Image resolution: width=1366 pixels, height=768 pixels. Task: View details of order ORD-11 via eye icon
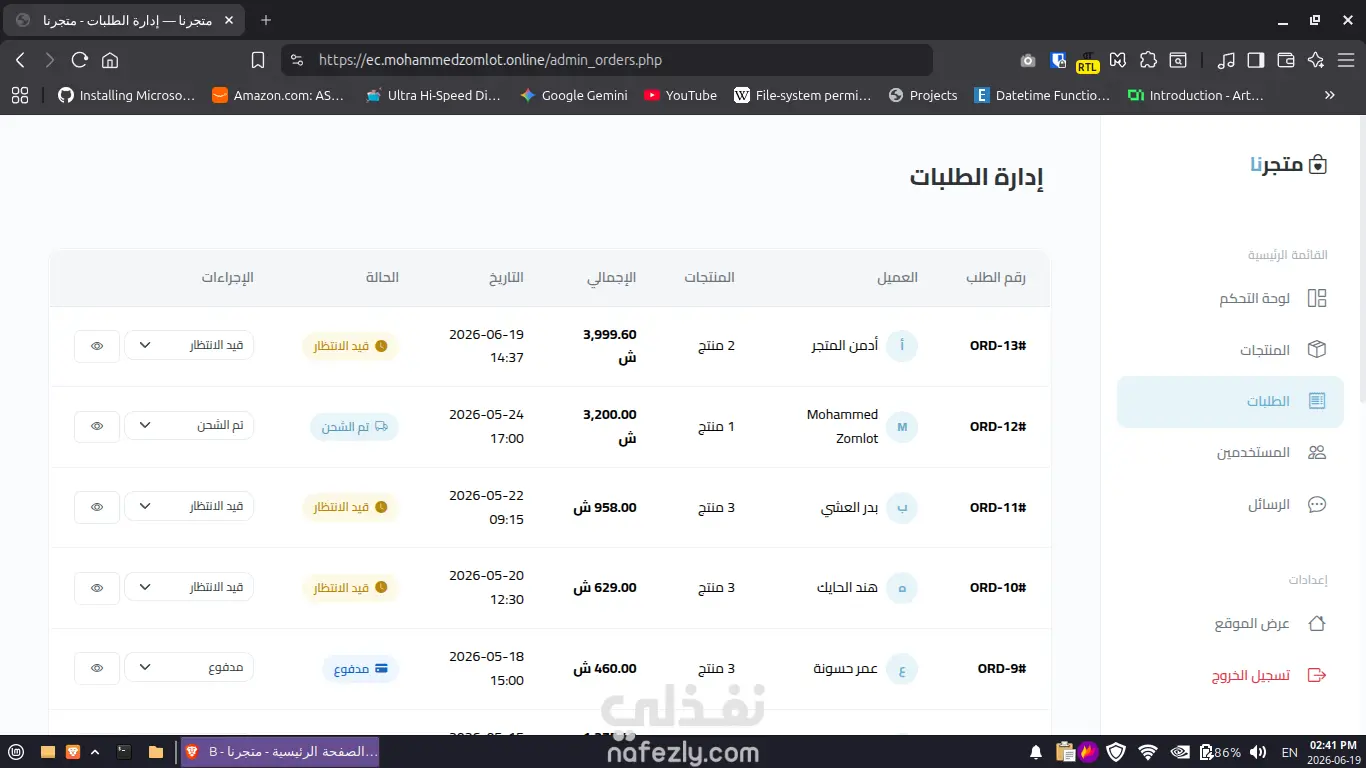[97, 507]
